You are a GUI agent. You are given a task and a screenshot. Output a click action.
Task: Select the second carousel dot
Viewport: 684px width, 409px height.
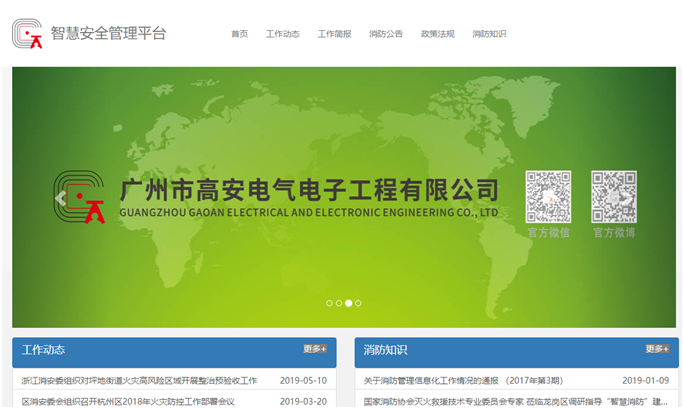point(339,302)
